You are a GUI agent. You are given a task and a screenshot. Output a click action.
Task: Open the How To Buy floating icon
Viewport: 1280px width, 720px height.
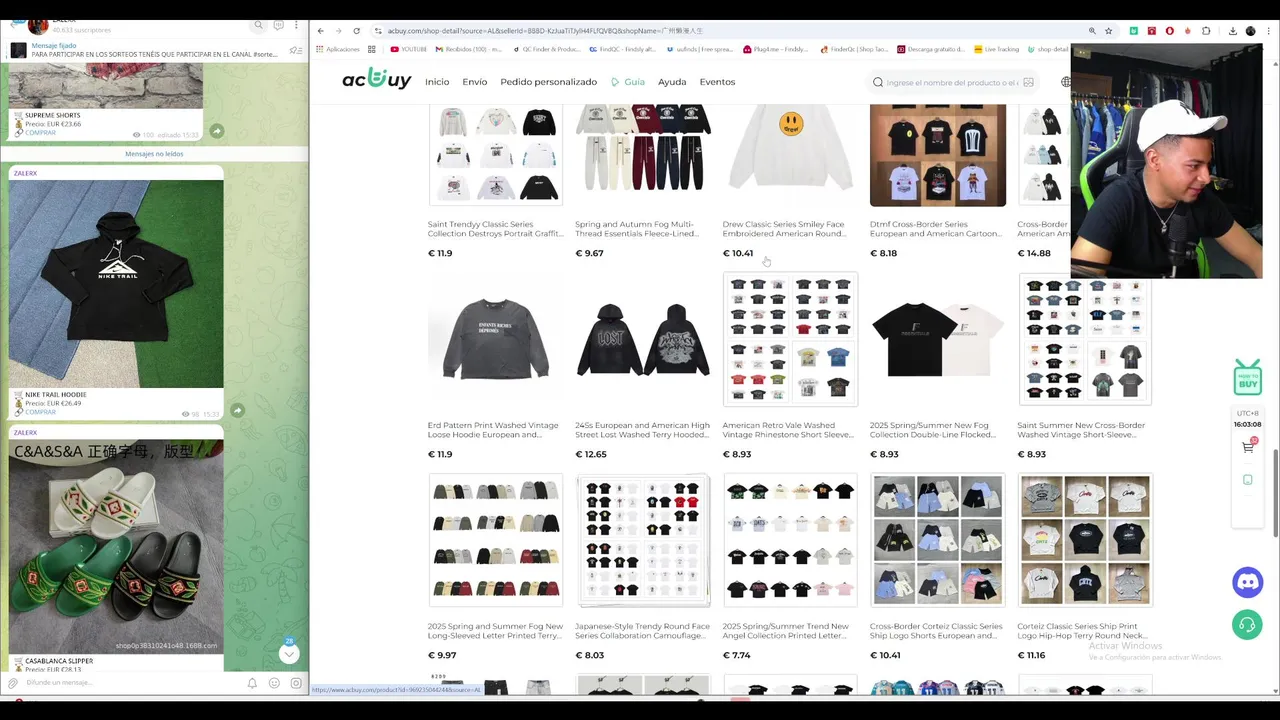point(1247,378)
